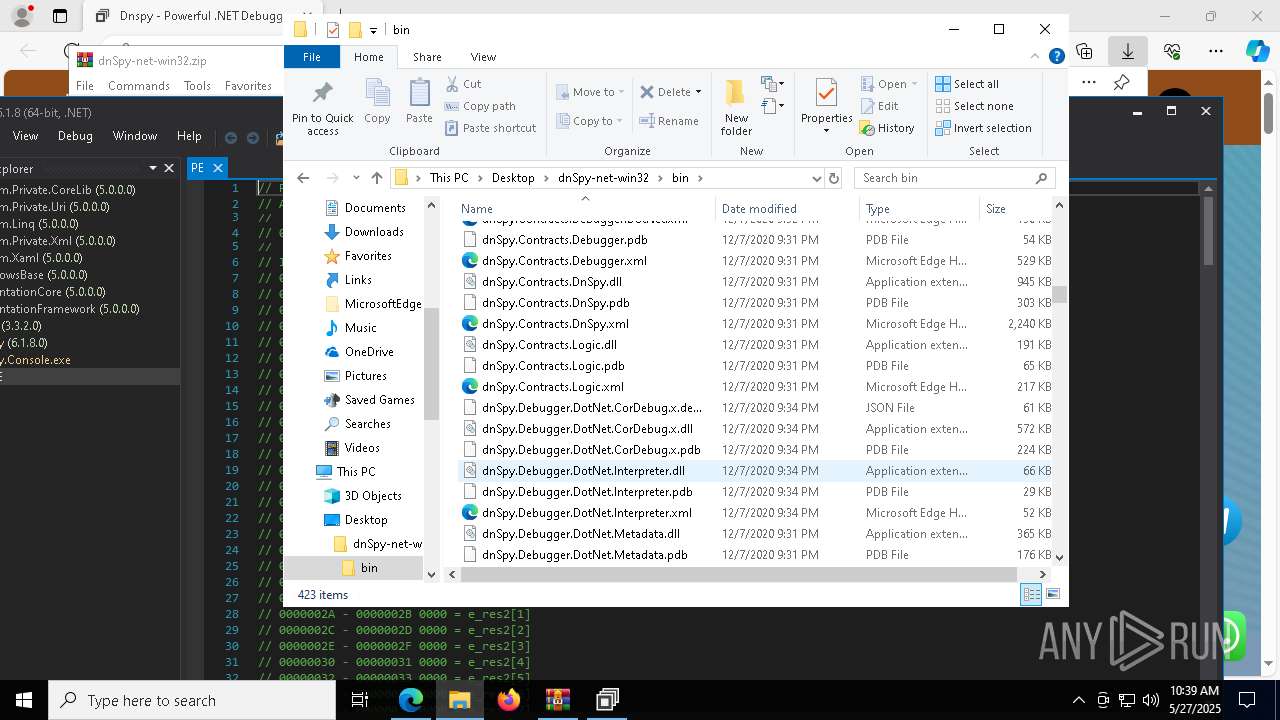Open address bar history dropdown
This screenshot has height=720, width=1280.
click(x=816, y=178)
